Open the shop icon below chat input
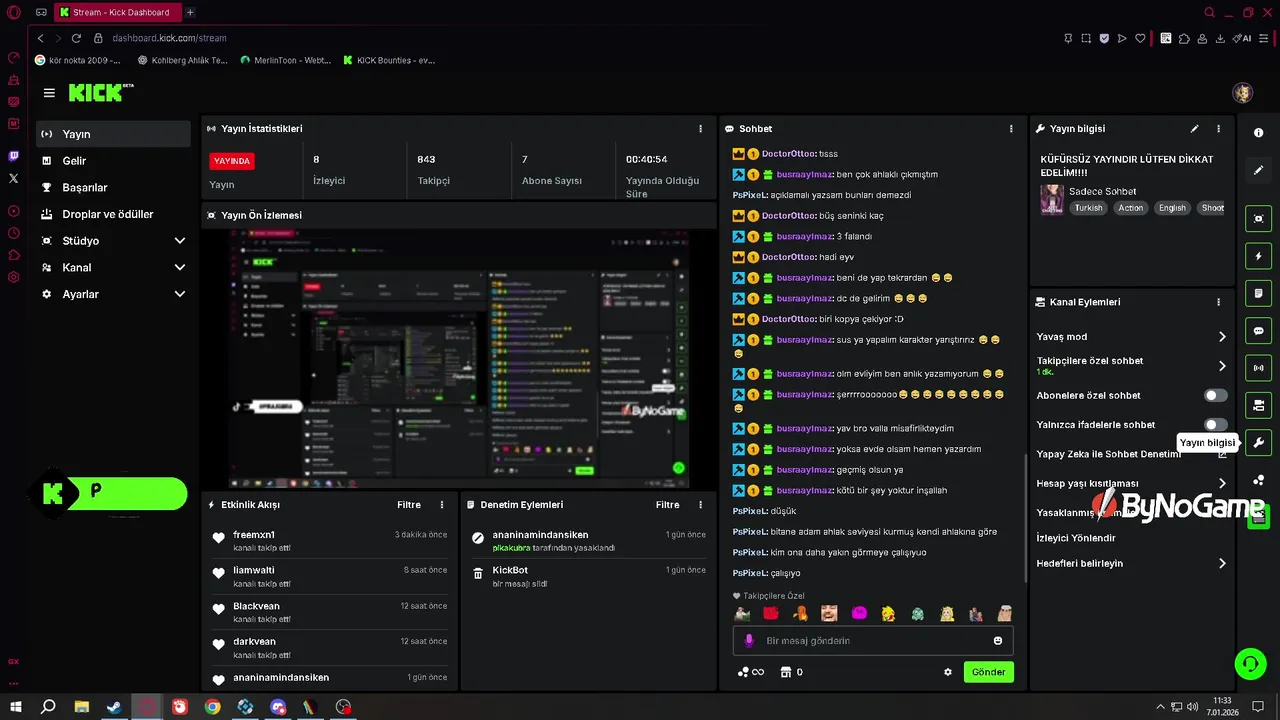 coord(786,672)
